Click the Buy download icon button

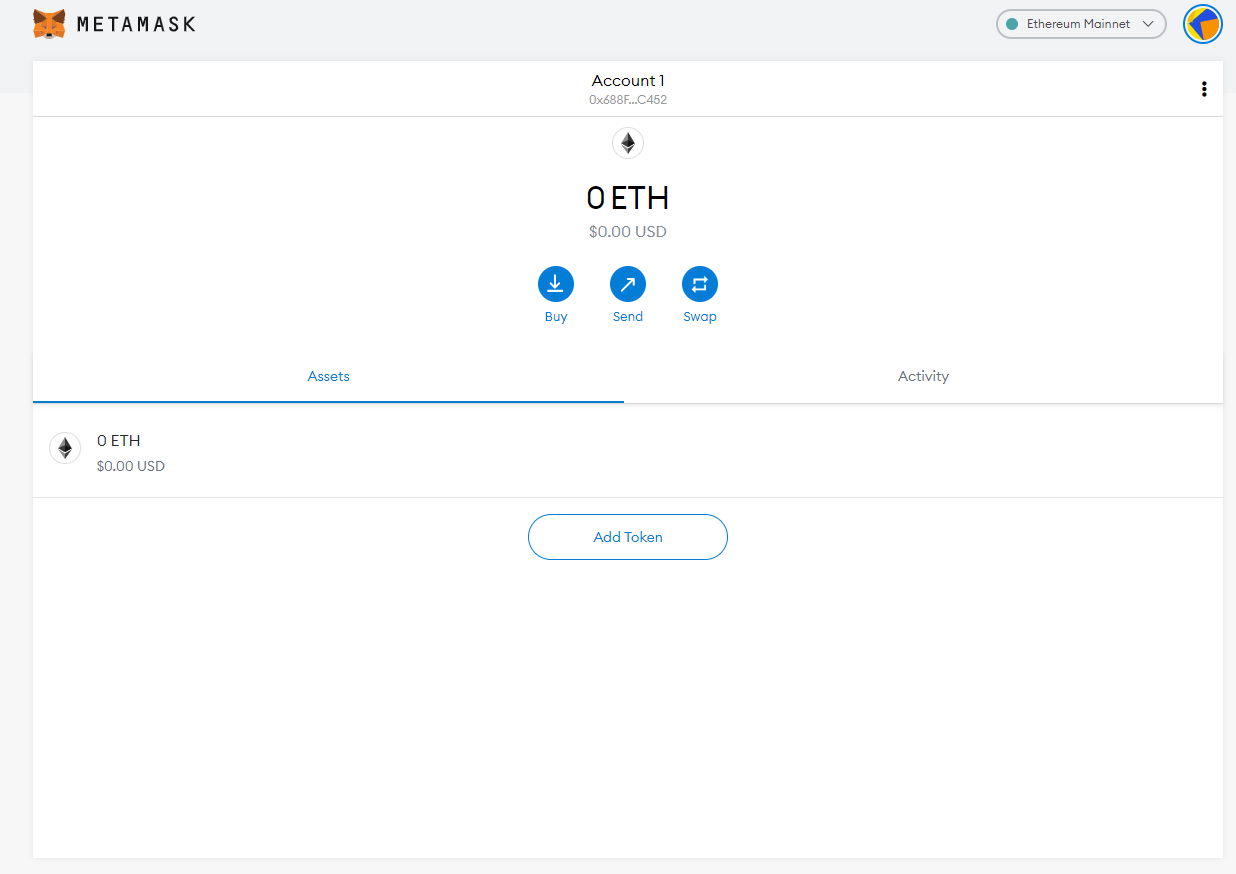[556, 284]
